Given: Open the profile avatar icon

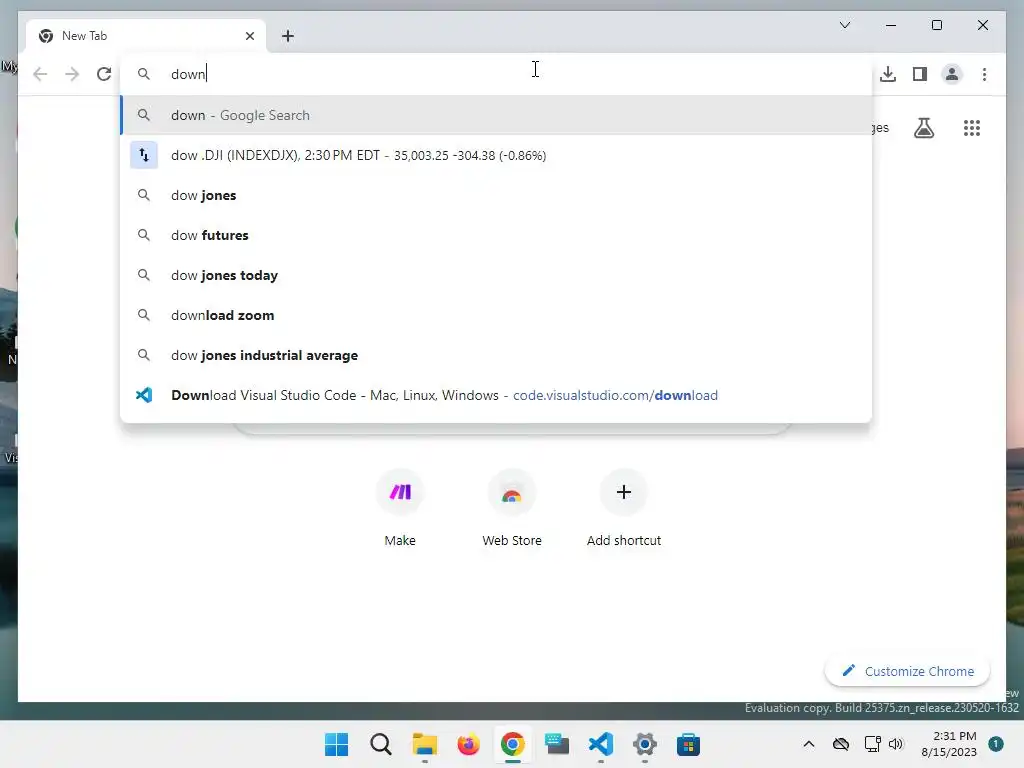Looking at the screenshot, I should pos(952,74).
